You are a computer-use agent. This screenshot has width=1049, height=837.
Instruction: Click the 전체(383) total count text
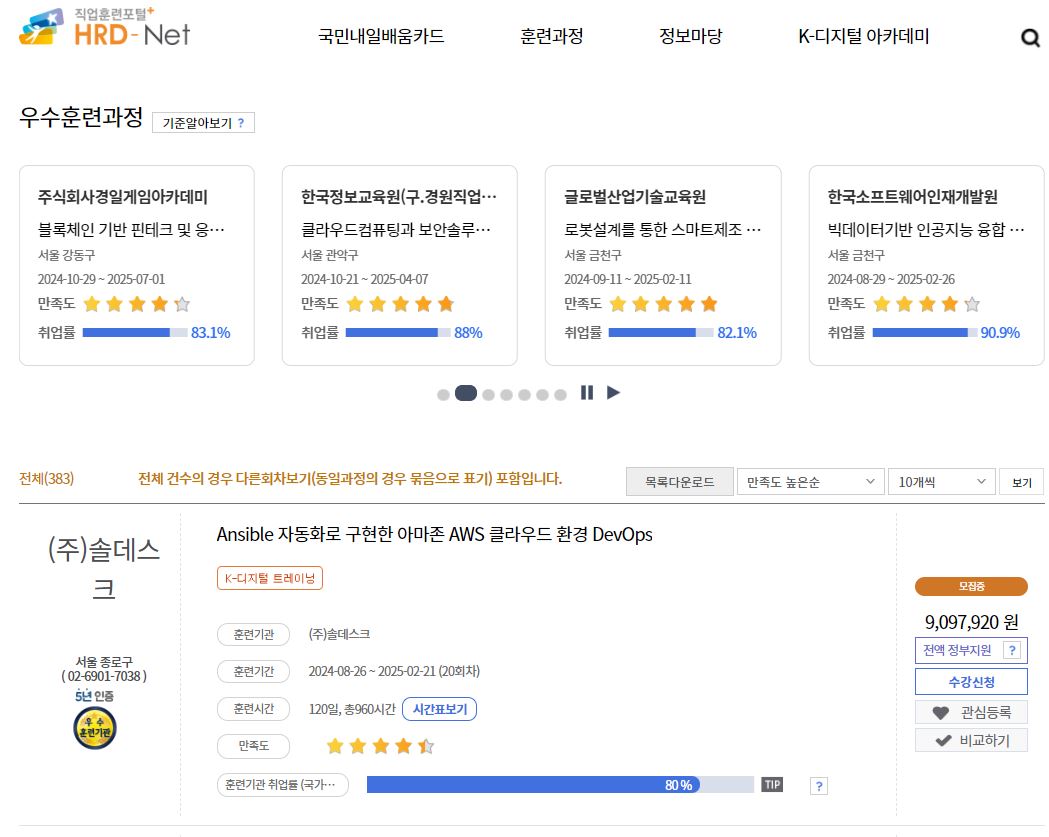click(x=46, y=479)
